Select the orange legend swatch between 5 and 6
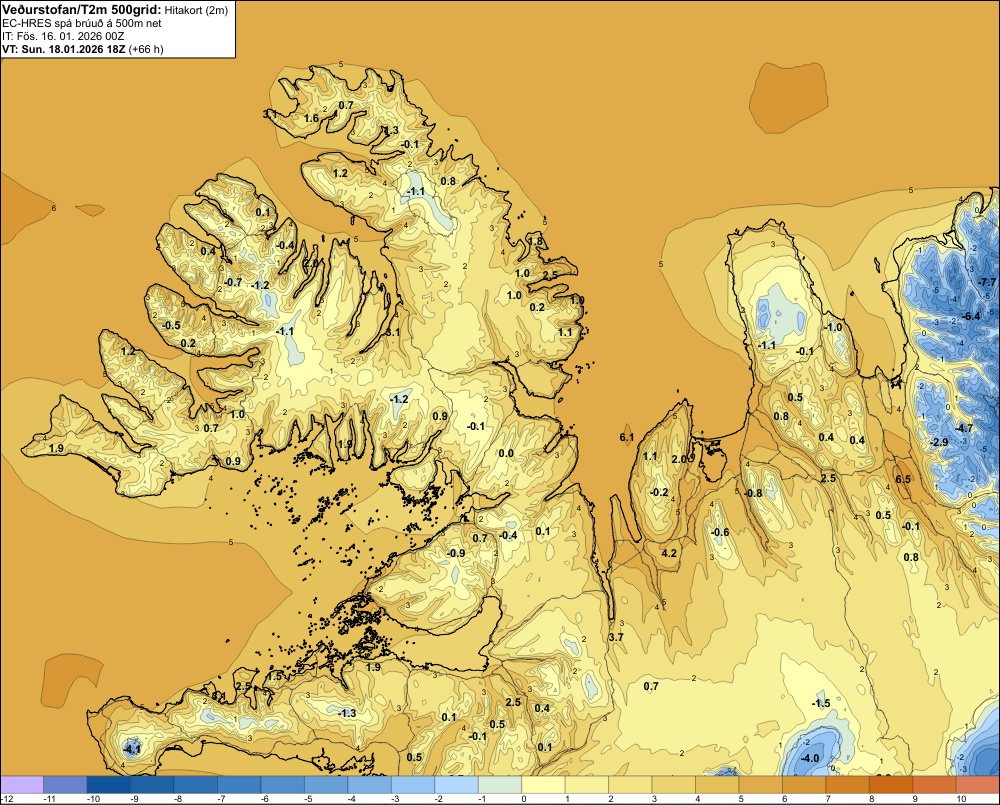This screenshot has width=1000, height=805. tap(760, 784)
